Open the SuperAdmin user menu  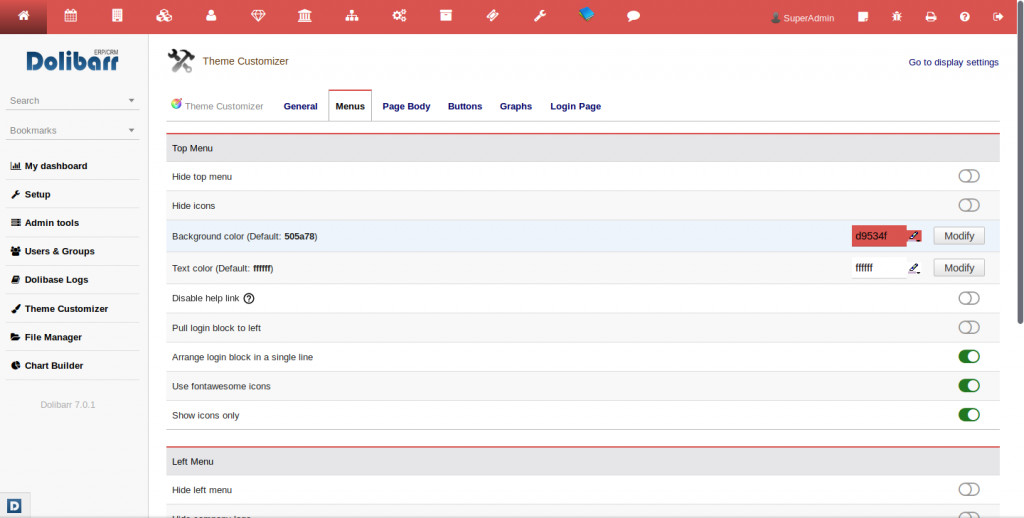point(803,18)
